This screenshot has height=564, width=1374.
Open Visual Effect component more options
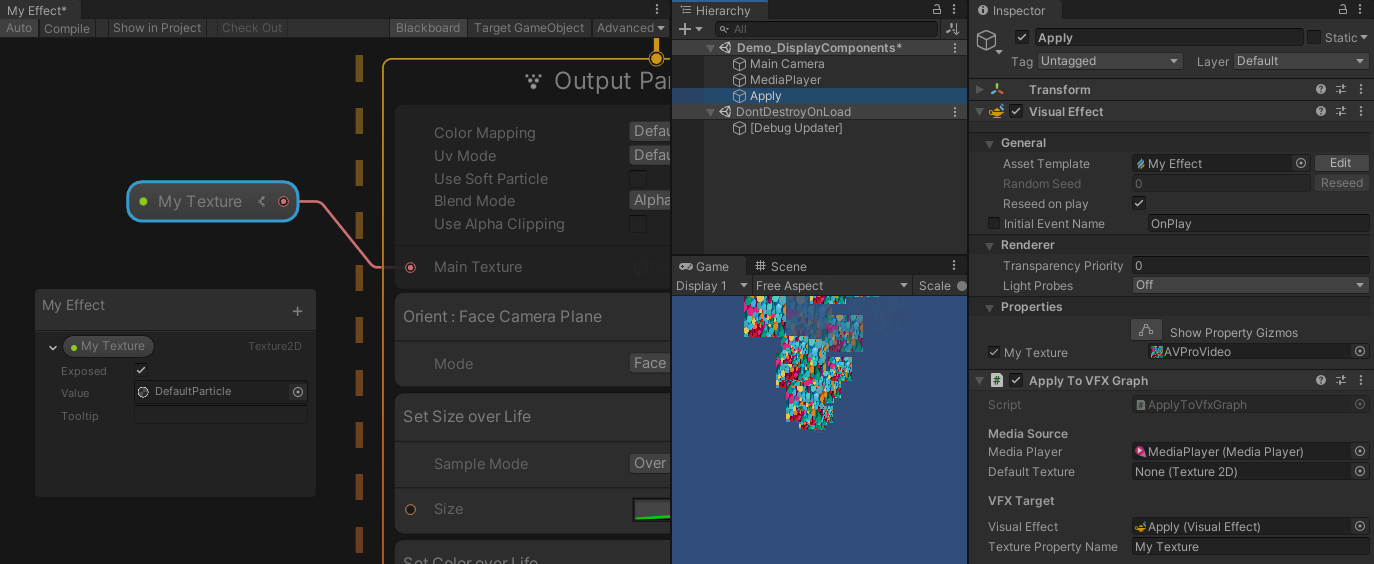[x=1361, y=111]
